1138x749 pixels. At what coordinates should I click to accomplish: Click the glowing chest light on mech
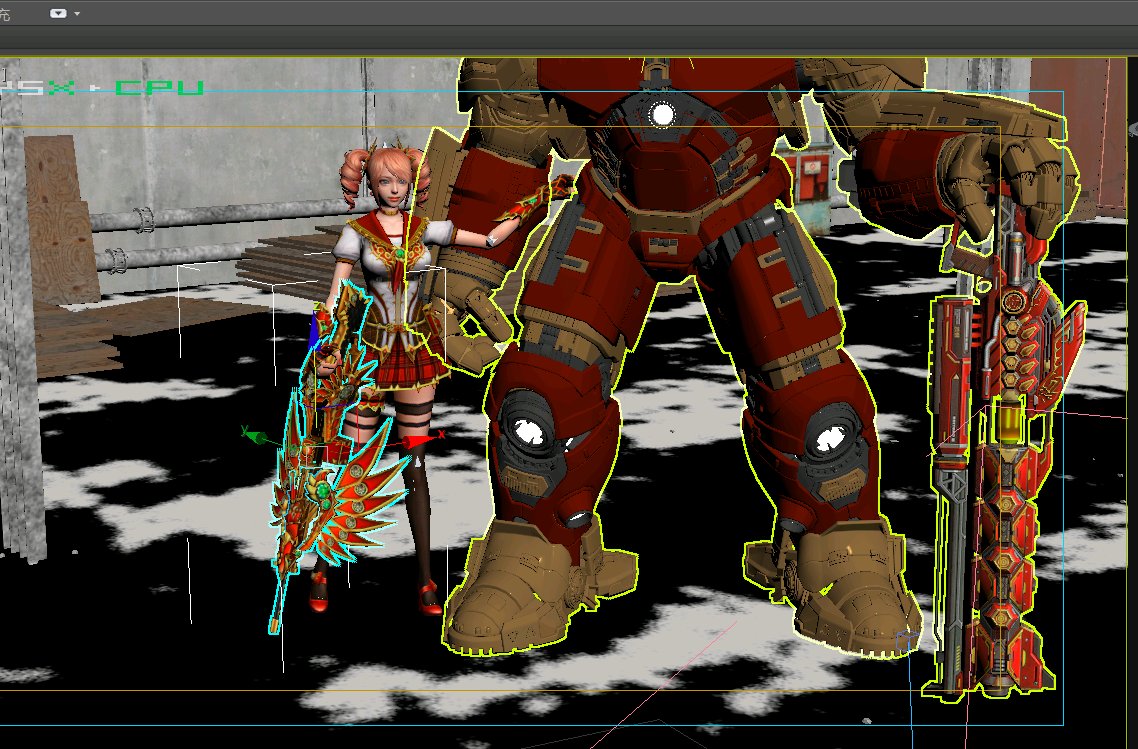pos(662,115)
